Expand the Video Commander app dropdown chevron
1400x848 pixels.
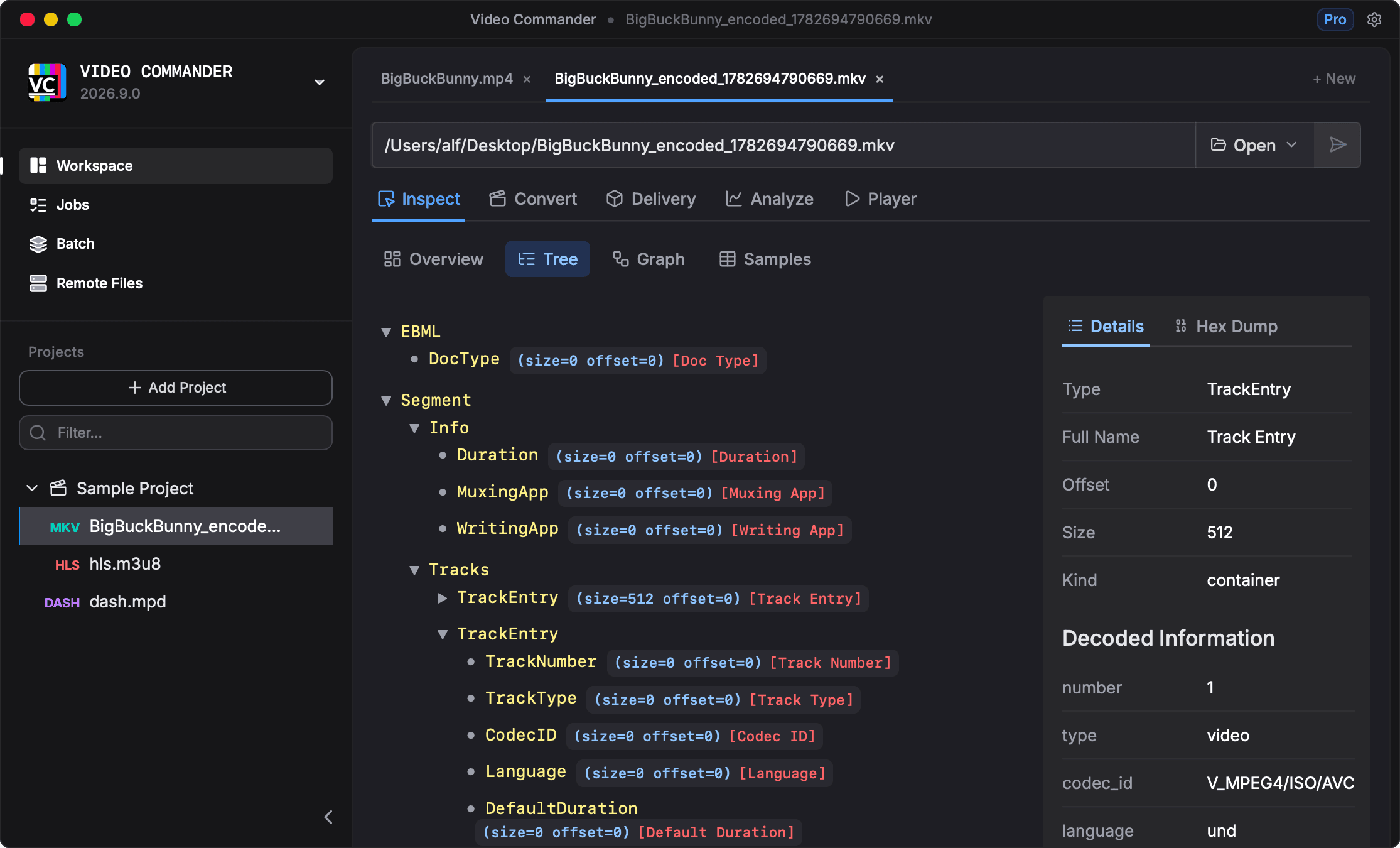tap(320, 82)
